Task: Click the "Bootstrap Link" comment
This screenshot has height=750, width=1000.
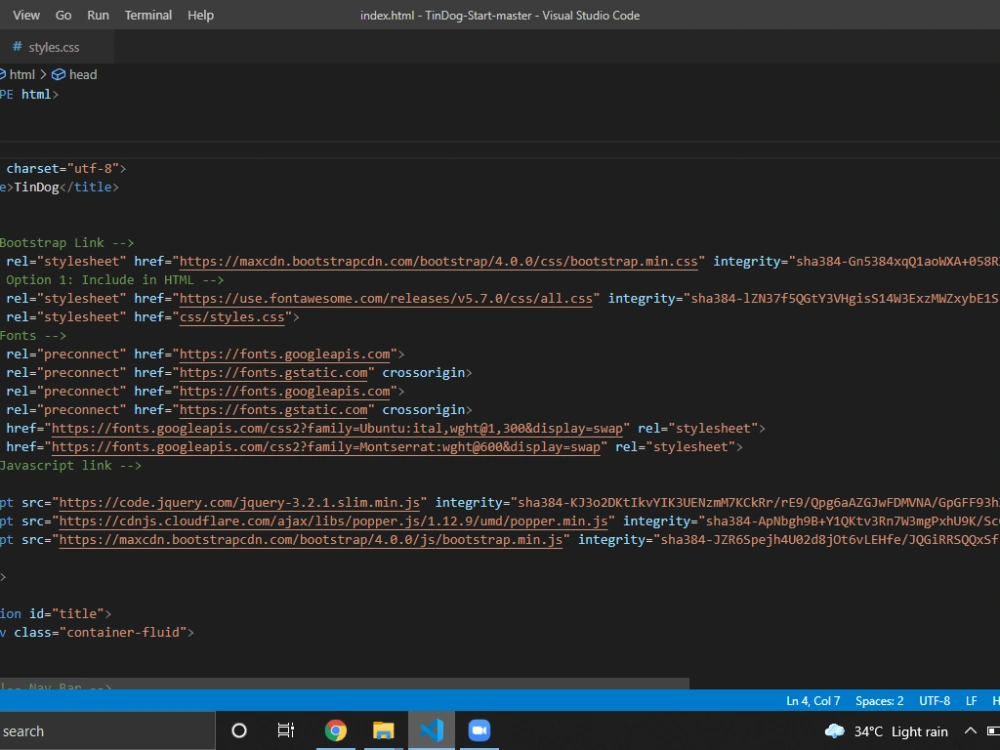Action: pos(67,243)
